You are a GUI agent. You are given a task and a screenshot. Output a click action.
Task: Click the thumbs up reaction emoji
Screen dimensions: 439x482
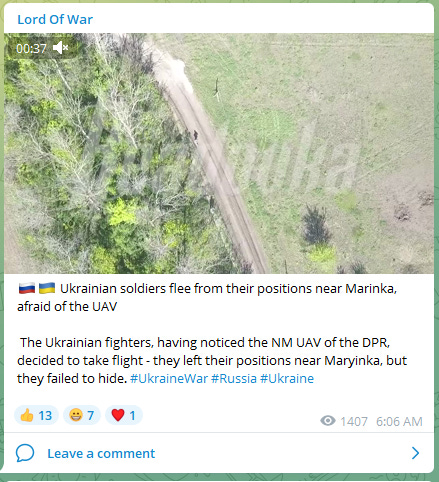[27, 415]
